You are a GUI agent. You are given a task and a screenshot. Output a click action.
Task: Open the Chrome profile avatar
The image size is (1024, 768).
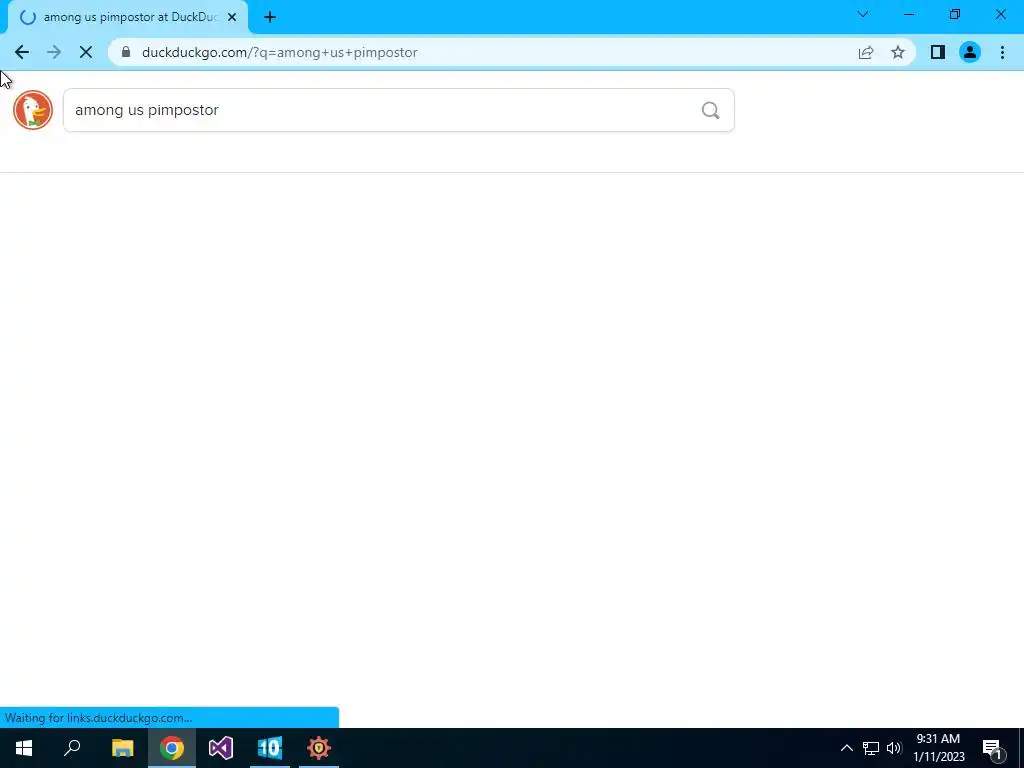click(970, 52)
